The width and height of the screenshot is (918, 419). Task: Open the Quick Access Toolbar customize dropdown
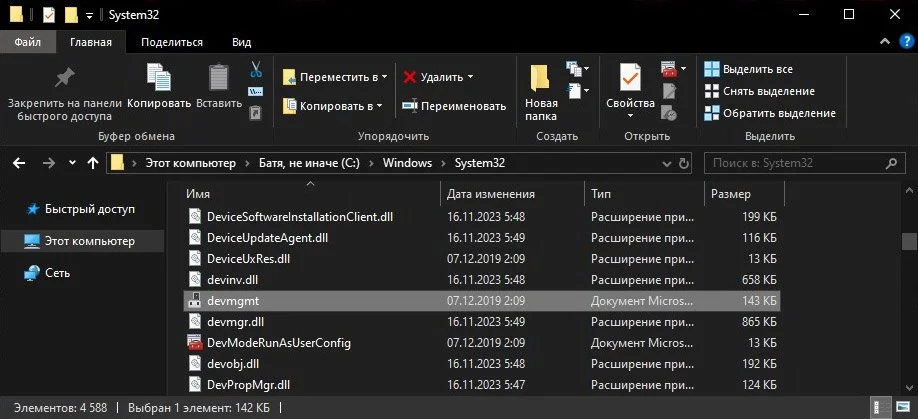pyautogui.click(x=89, y=15)
